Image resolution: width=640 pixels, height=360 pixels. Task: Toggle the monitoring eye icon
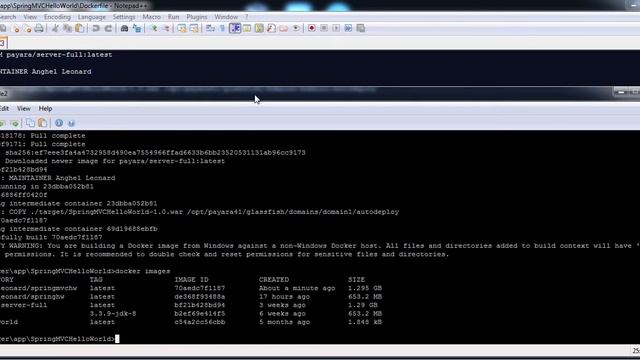pos(296,28)
